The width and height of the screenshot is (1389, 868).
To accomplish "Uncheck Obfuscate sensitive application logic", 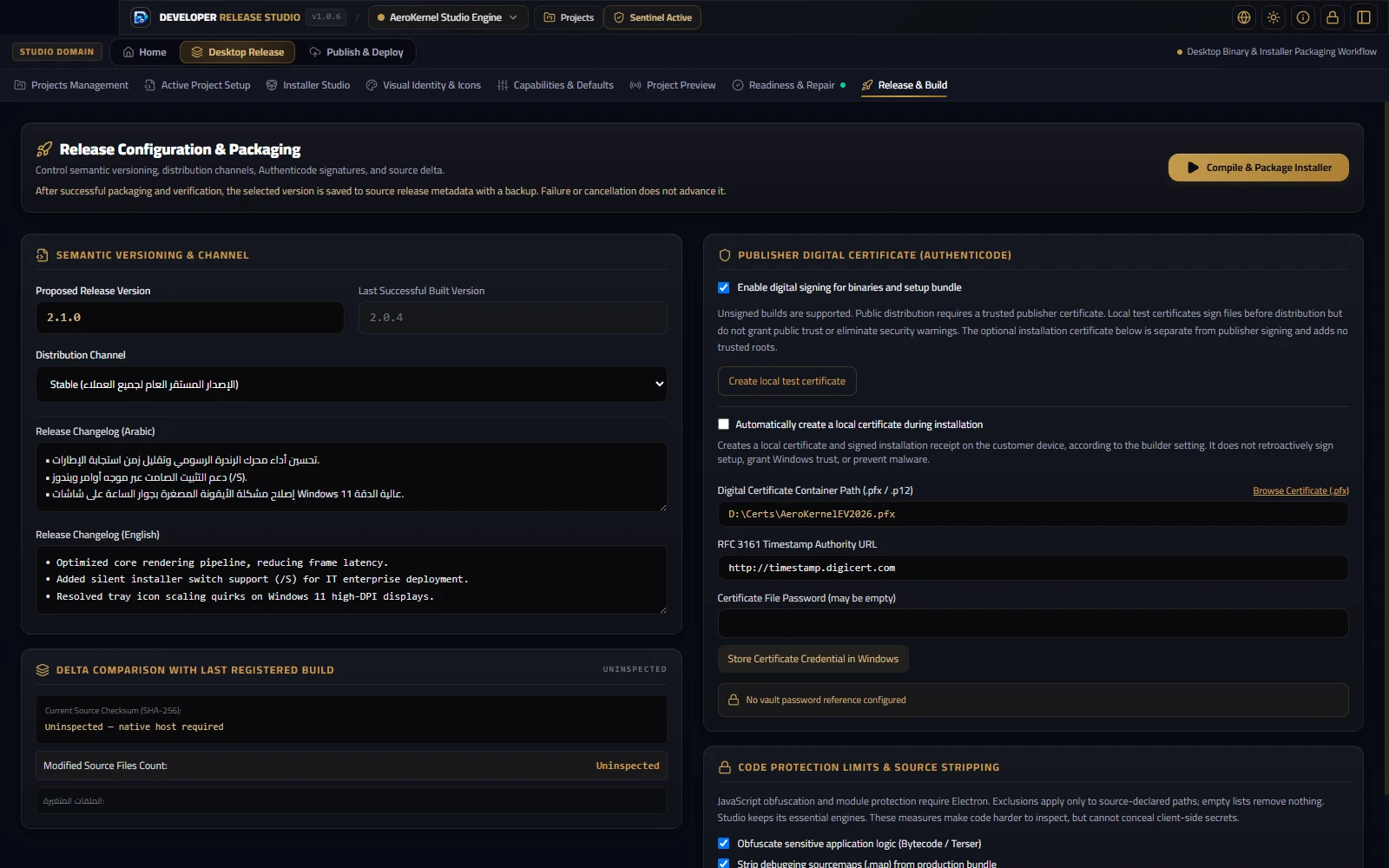I will (723, 844).
